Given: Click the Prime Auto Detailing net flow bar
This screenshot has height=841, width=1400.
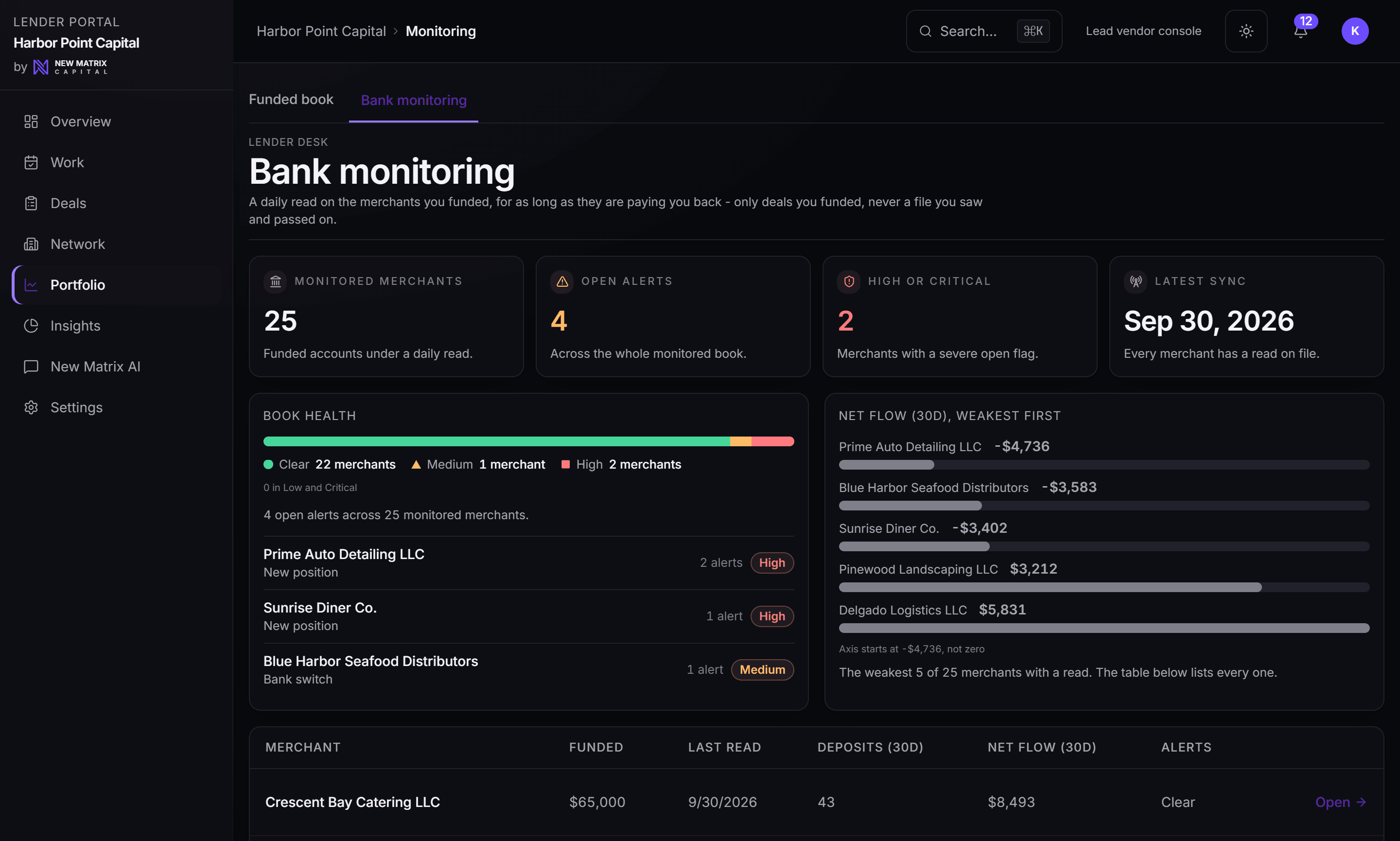Looking at the screenshot, I should pos(1103,465).
